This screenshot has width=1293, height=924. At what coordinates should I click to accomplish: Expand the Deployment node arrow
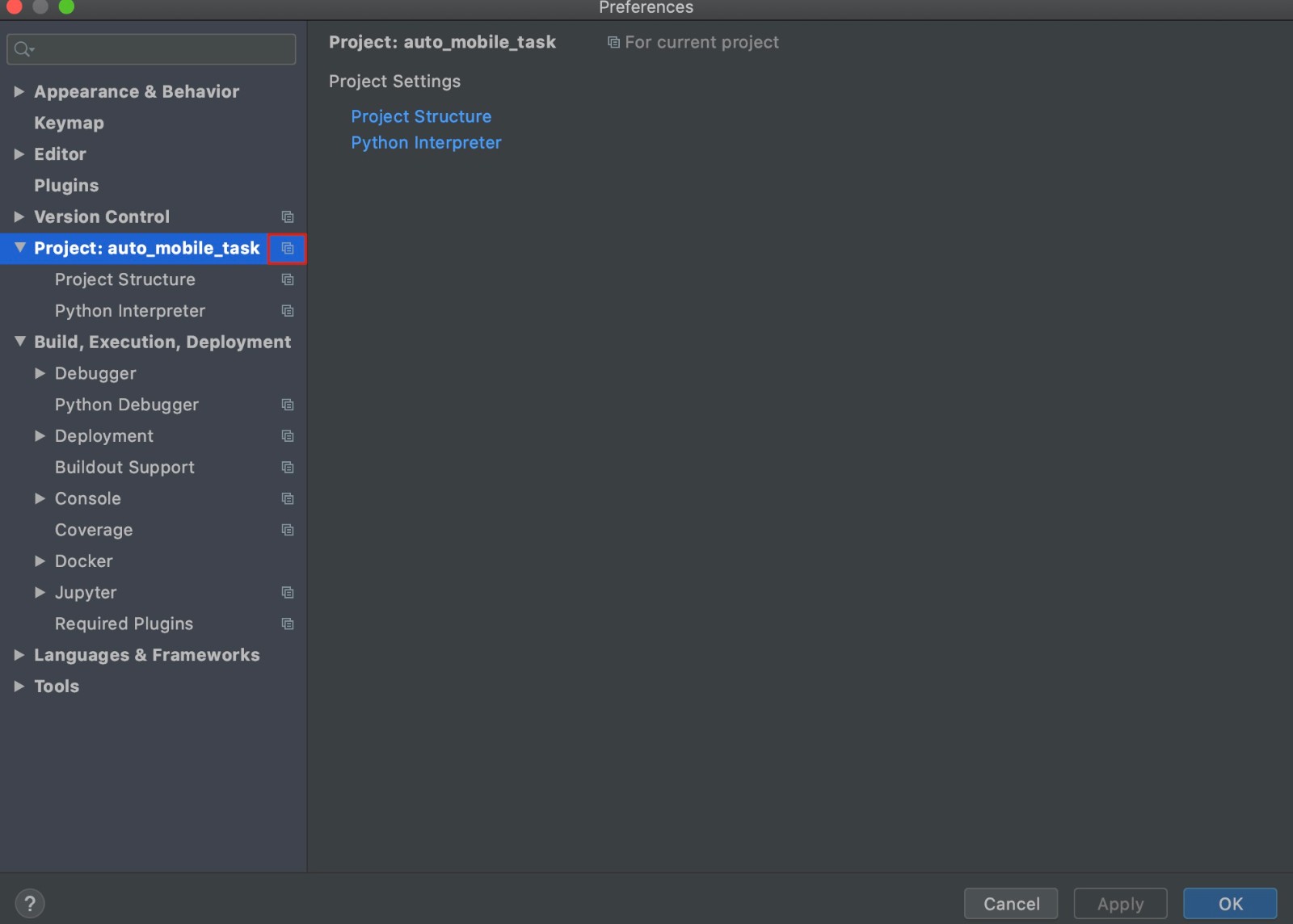click(40, 436)
